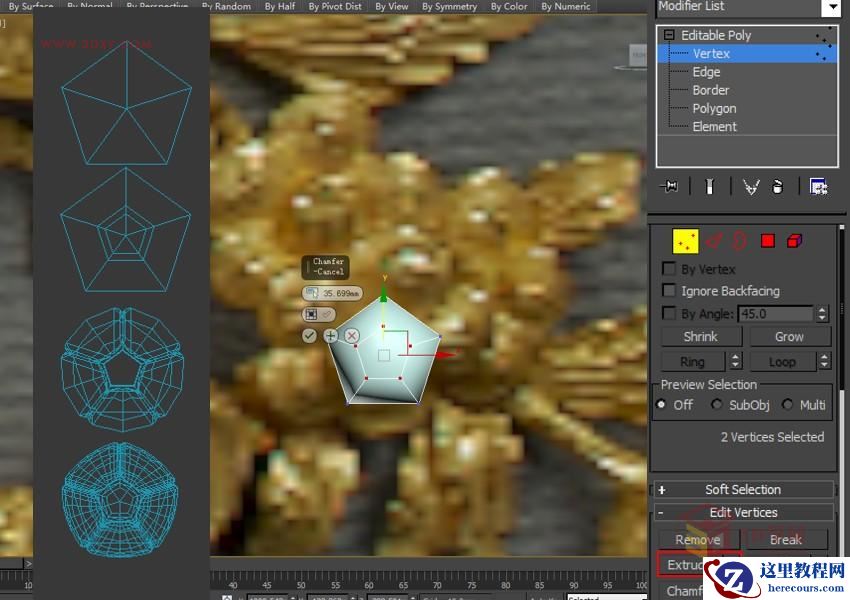Click the Grow selection button
The image size is (850, 600).
(x=789, y=336)
